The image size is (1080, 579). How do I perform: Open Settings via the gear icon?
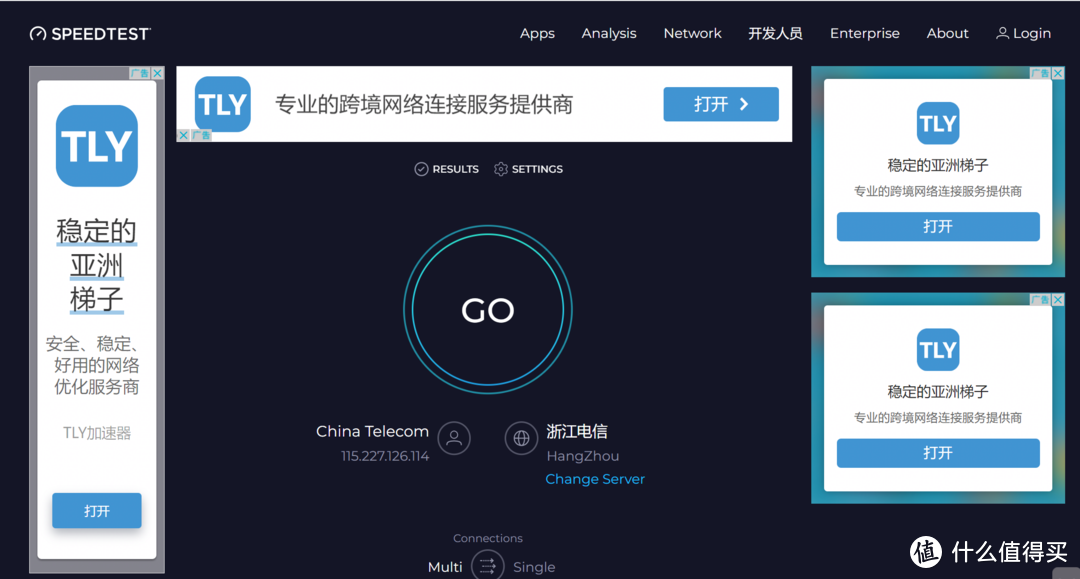501,169
